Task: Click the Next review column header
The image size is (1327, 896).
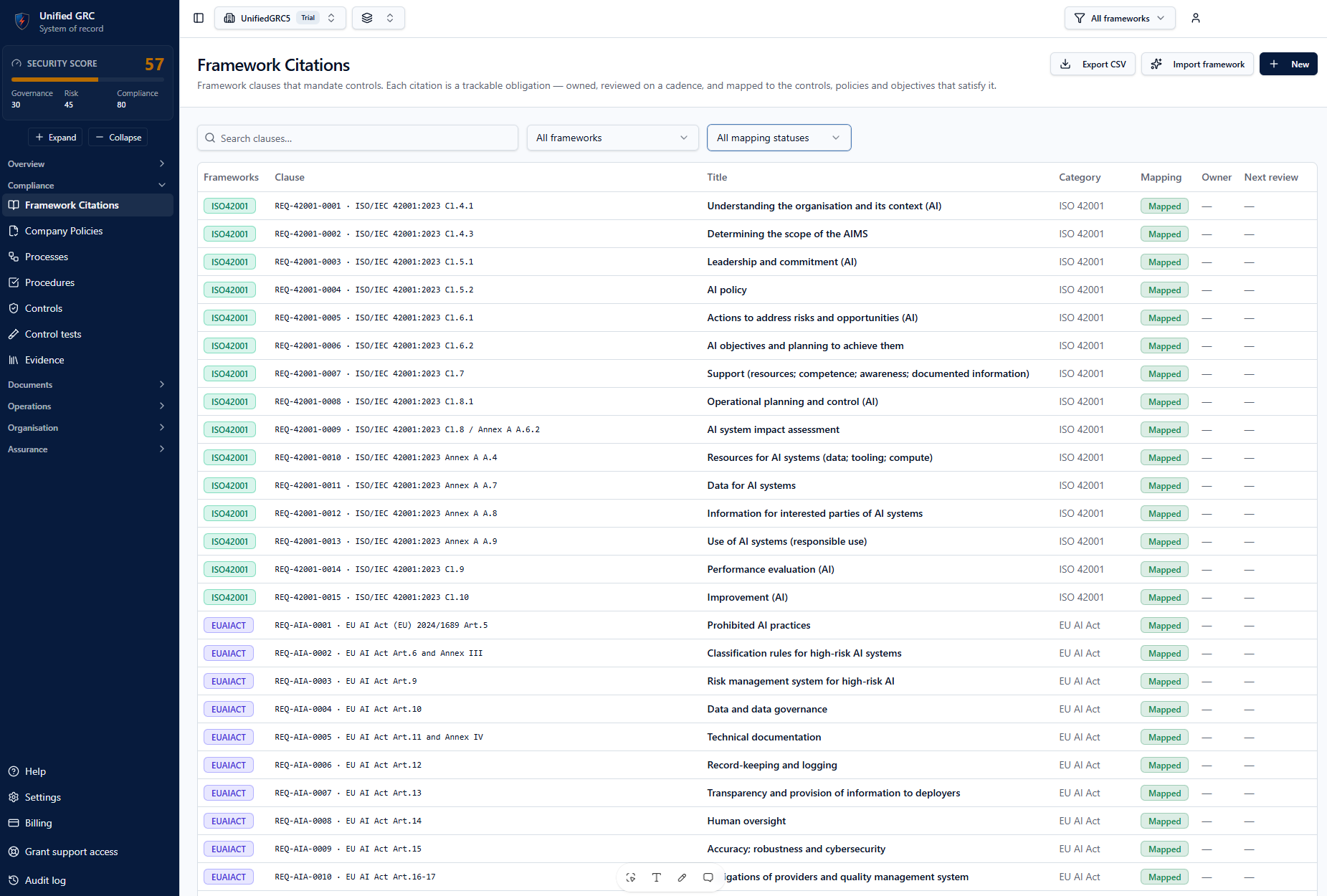Action: click(1271, 177)
